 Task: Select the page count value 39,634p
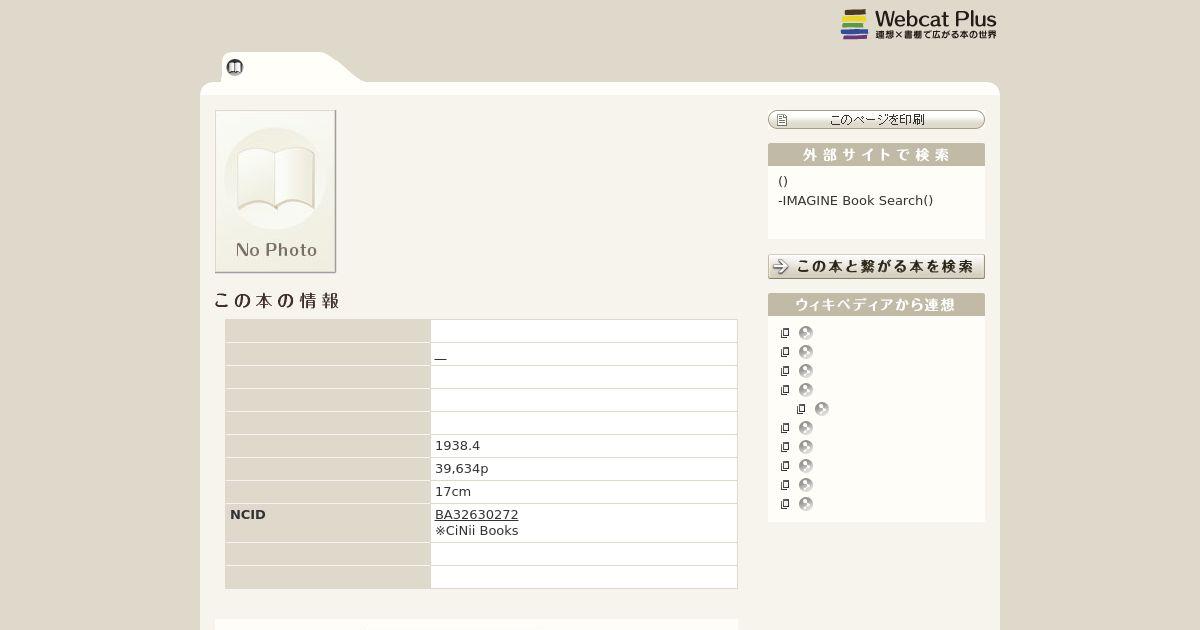tap(461, 469)
